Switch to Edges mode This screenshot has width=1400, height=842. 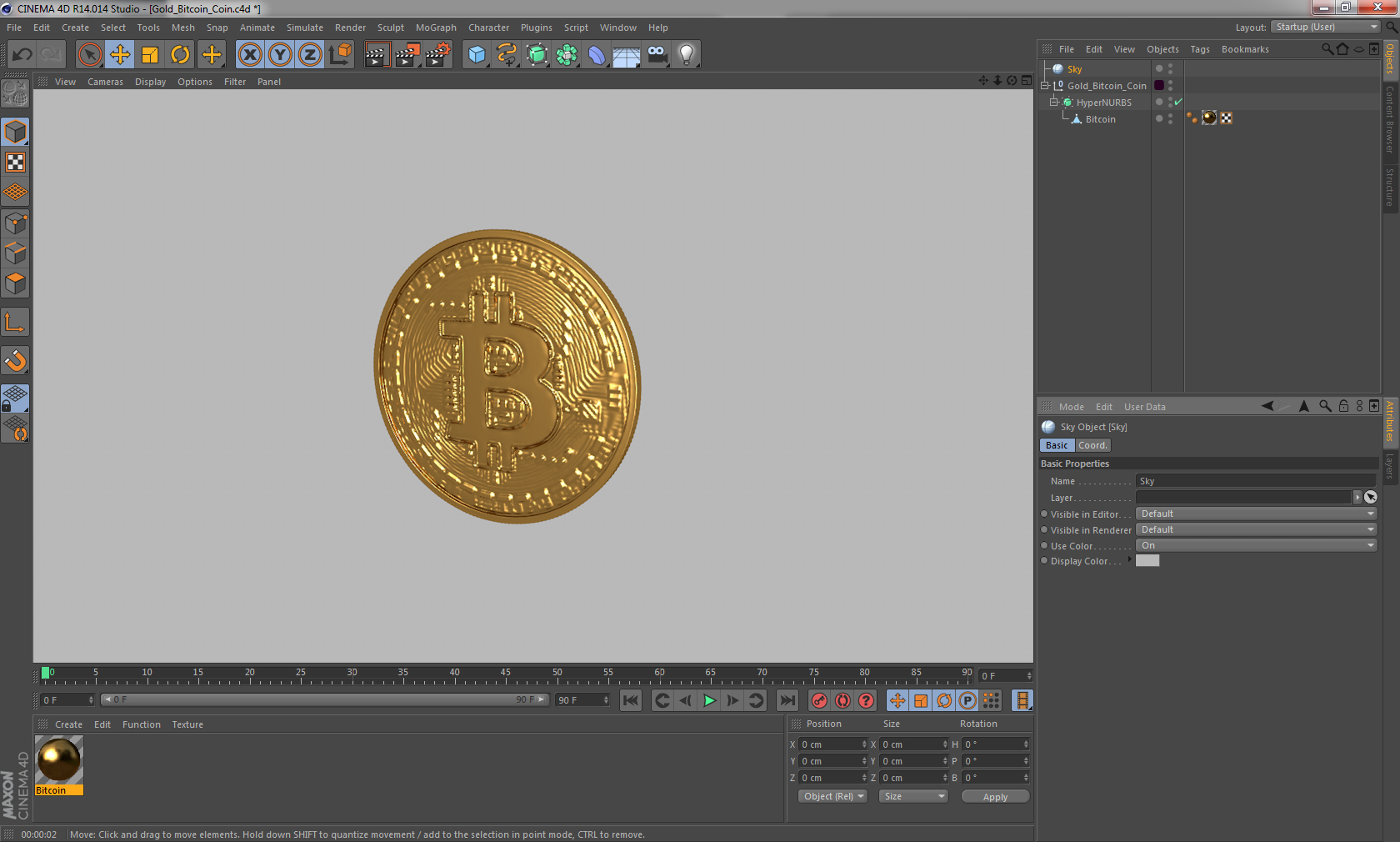point(16,253)
